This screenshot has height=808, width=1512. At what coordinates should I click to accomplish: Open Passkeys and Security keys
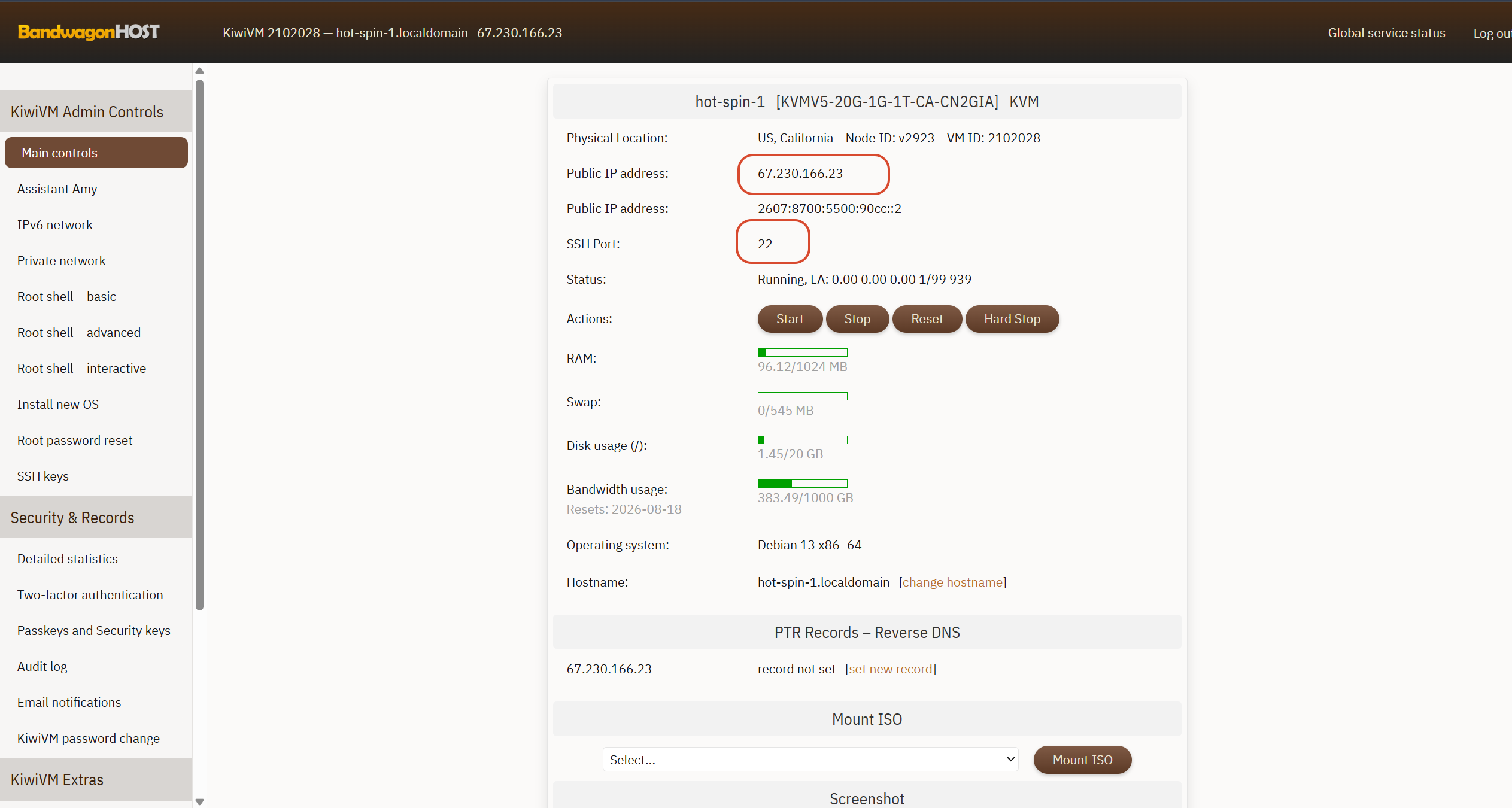click(x=94, y=630)
